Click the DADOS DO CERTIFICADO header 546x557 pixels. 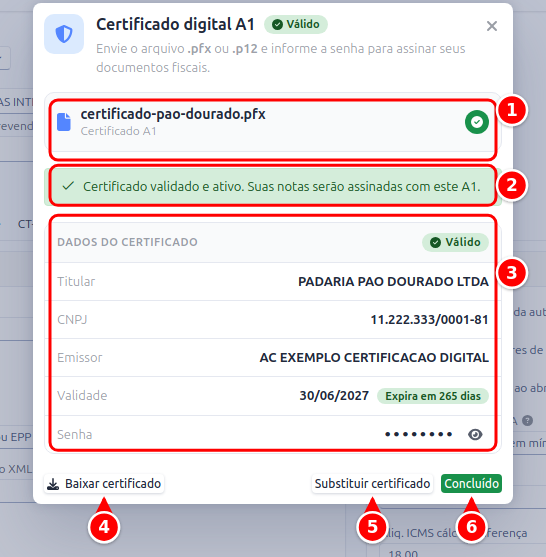click(x=127, y=242)
